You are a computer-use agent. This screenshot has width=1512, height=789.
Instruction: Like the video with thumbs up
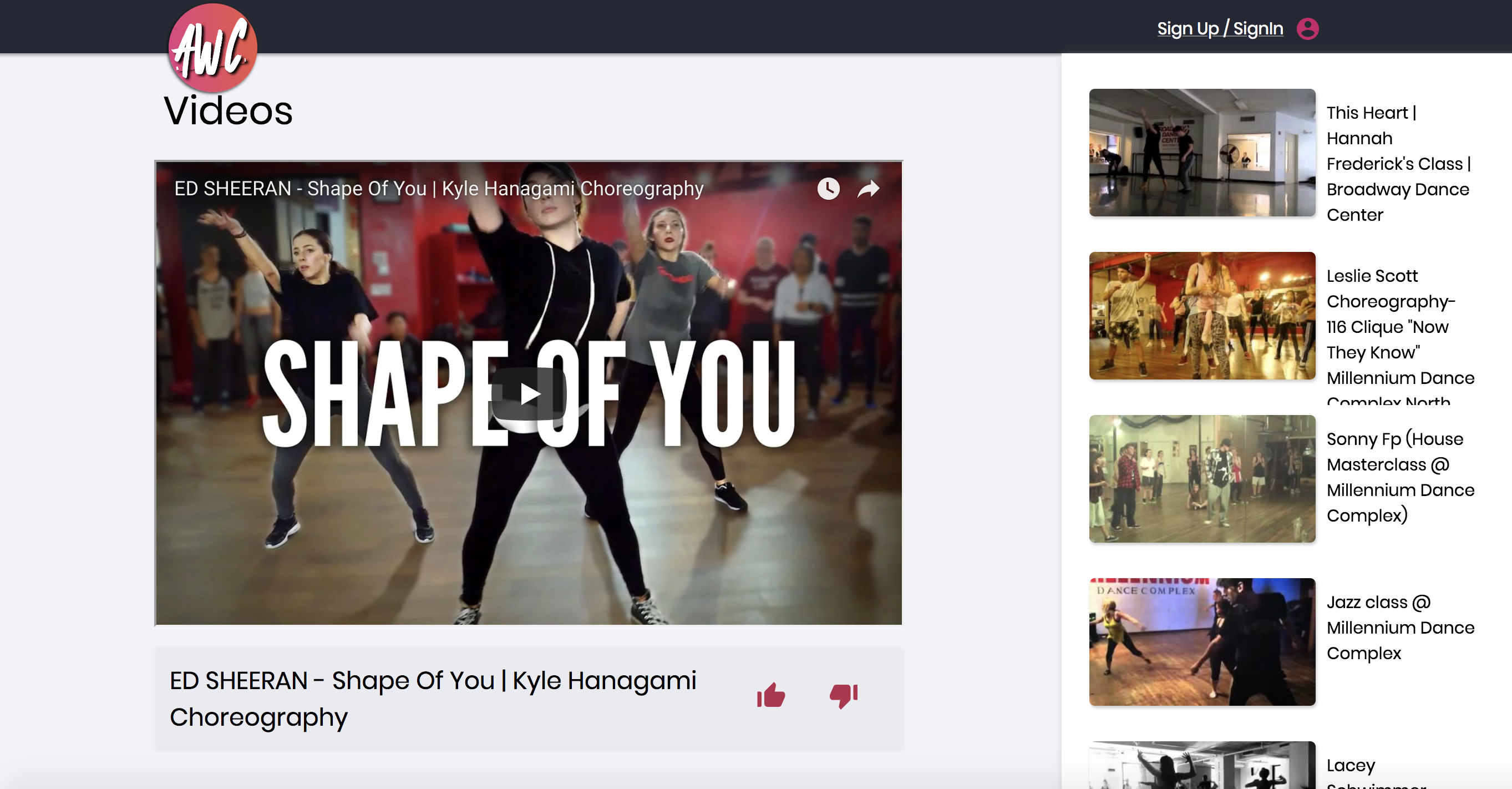[770, 696]
